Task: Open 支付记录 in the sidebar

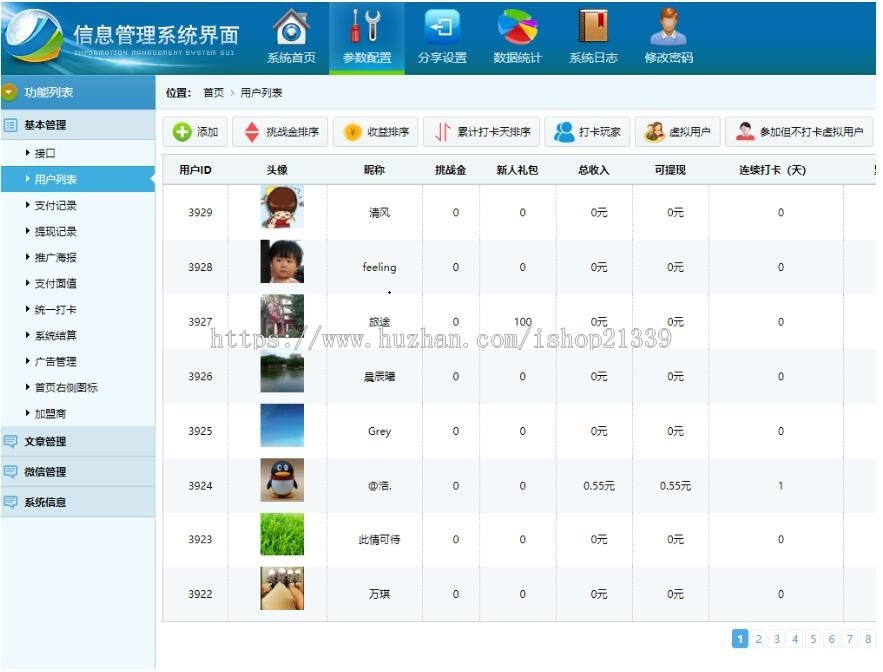Action: click(x=55, y=205)
